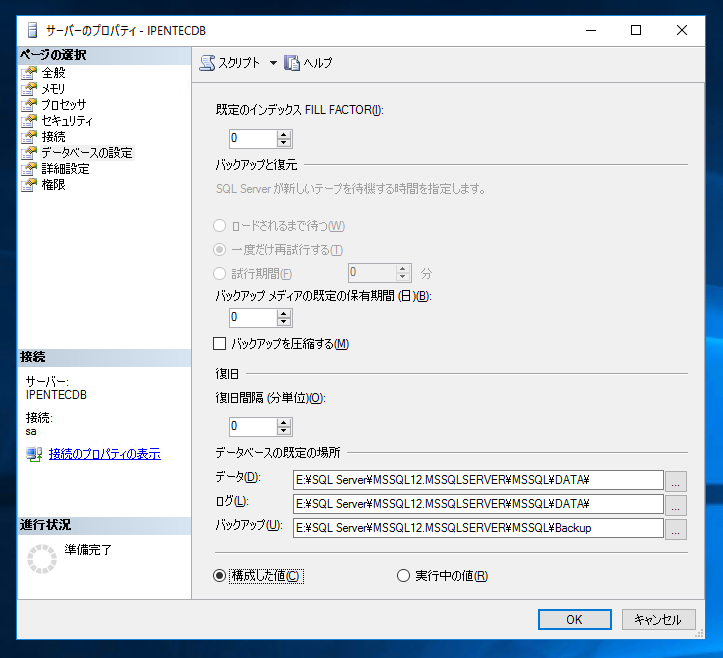Click the ヘルプ toolbar button
Viewport: 723px width, 658px height.
coord(308,63)
